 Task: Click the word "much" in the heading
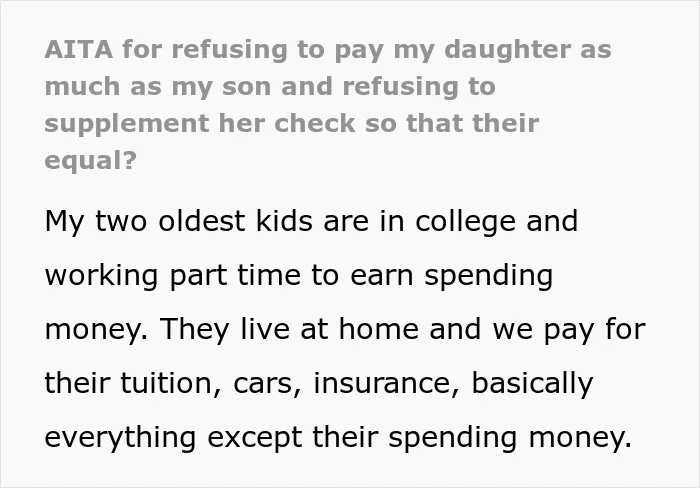(x=82, y=86)
